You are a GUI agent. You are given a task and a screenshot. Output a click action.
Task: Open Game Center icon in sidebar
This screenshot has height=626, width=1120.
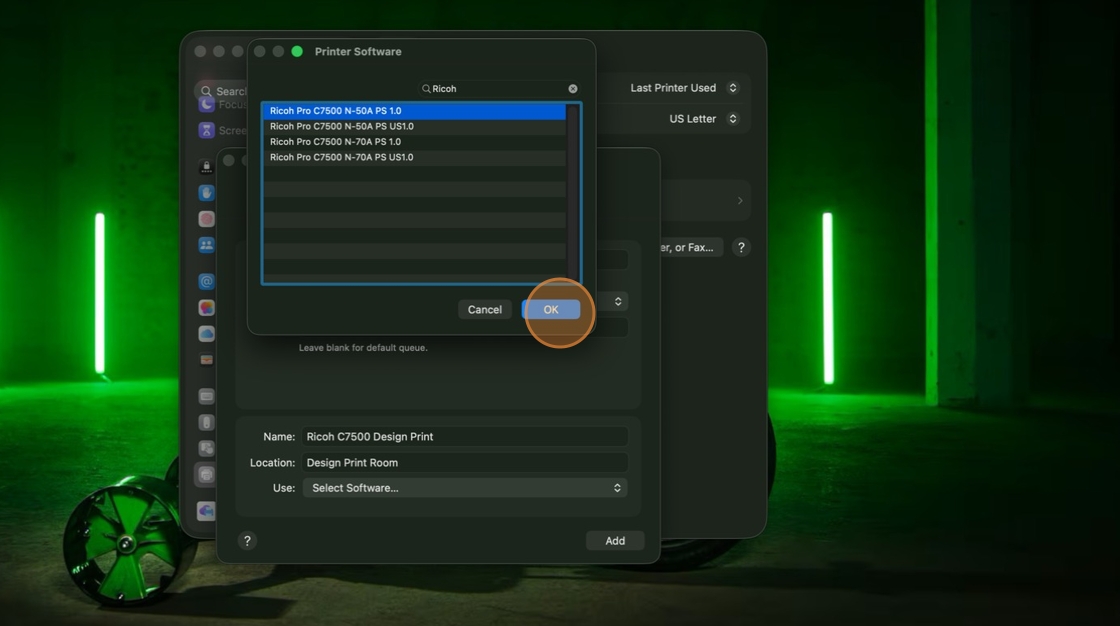pos(206,307)
